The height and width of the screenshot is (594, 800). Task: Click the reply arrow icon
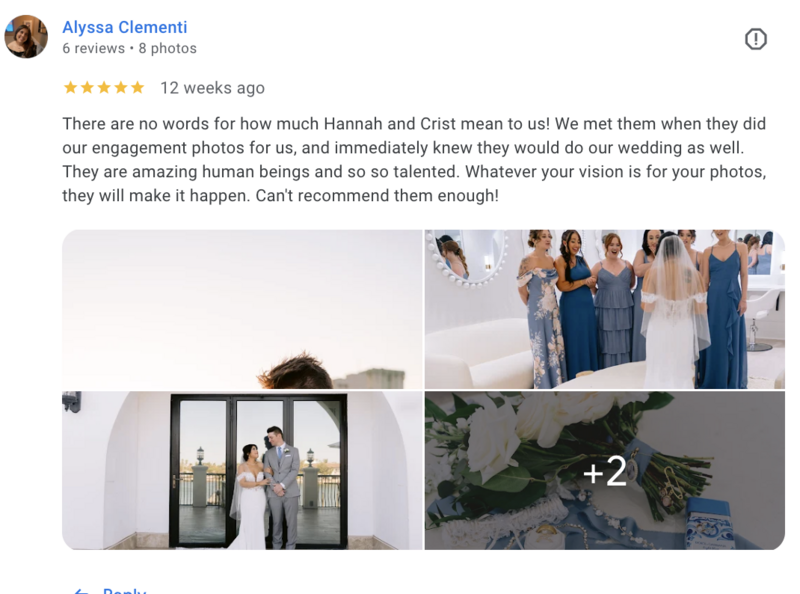pos(82,591)
